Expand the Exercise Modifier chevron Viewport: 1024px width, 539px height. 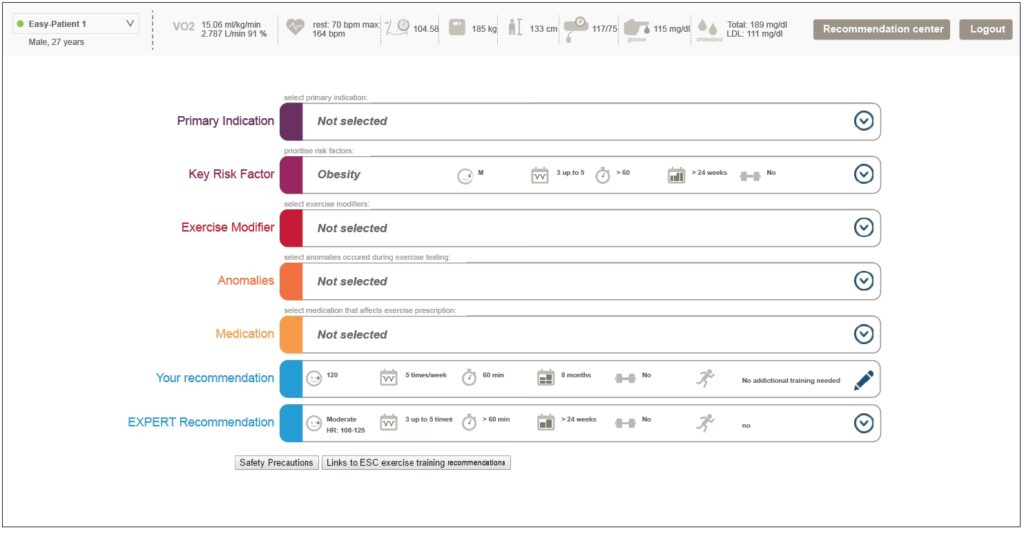tap(864, 228)
